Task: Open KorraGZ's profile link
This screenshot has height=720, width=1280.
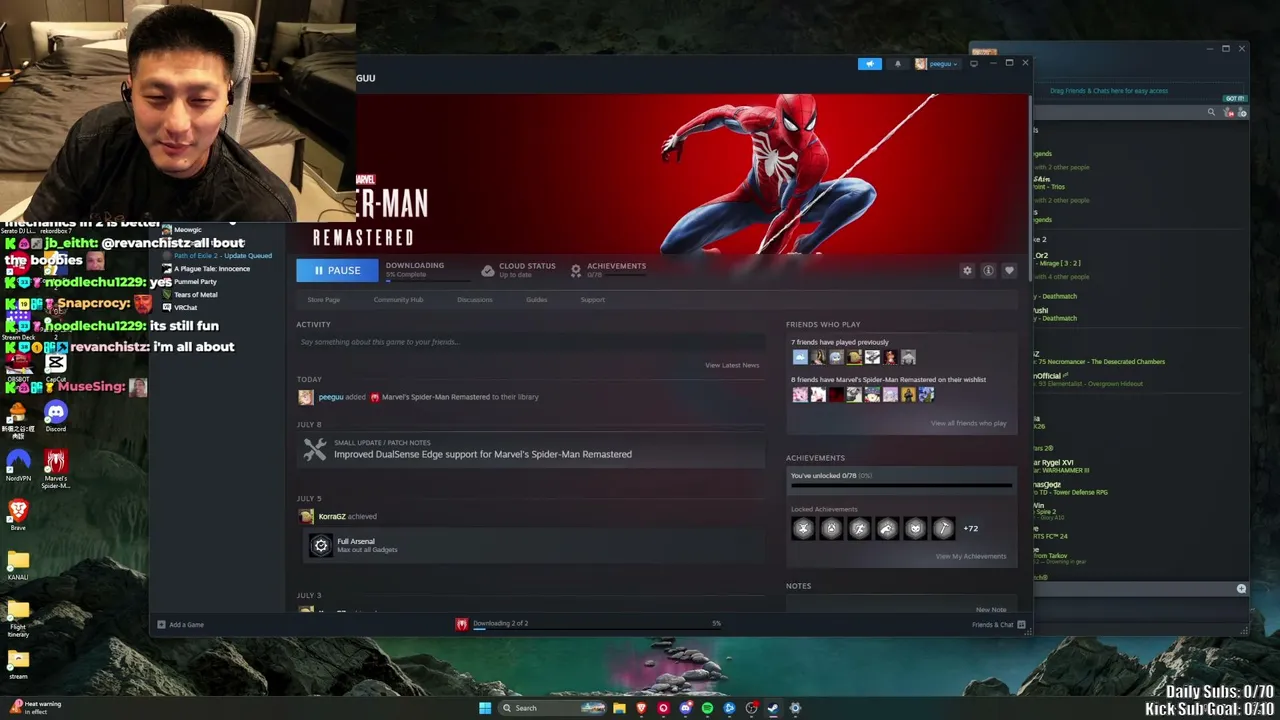Action: tap(332, 517)
